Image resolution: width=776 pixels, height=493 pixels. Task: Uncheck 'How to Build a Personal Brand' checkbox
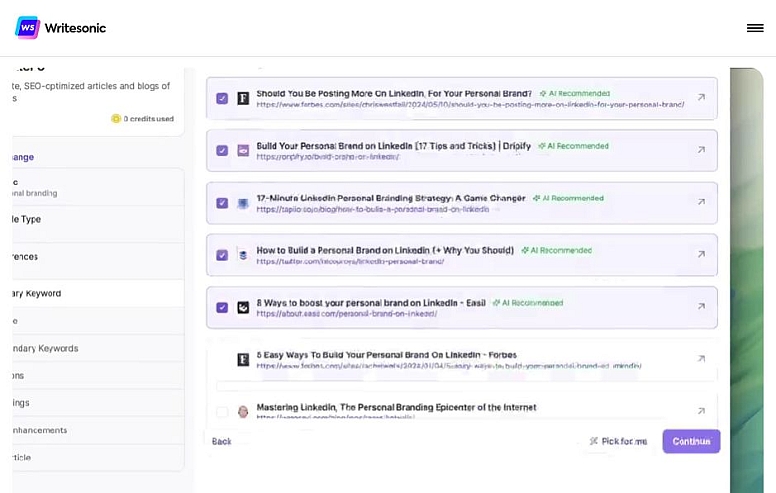(222, 255)
